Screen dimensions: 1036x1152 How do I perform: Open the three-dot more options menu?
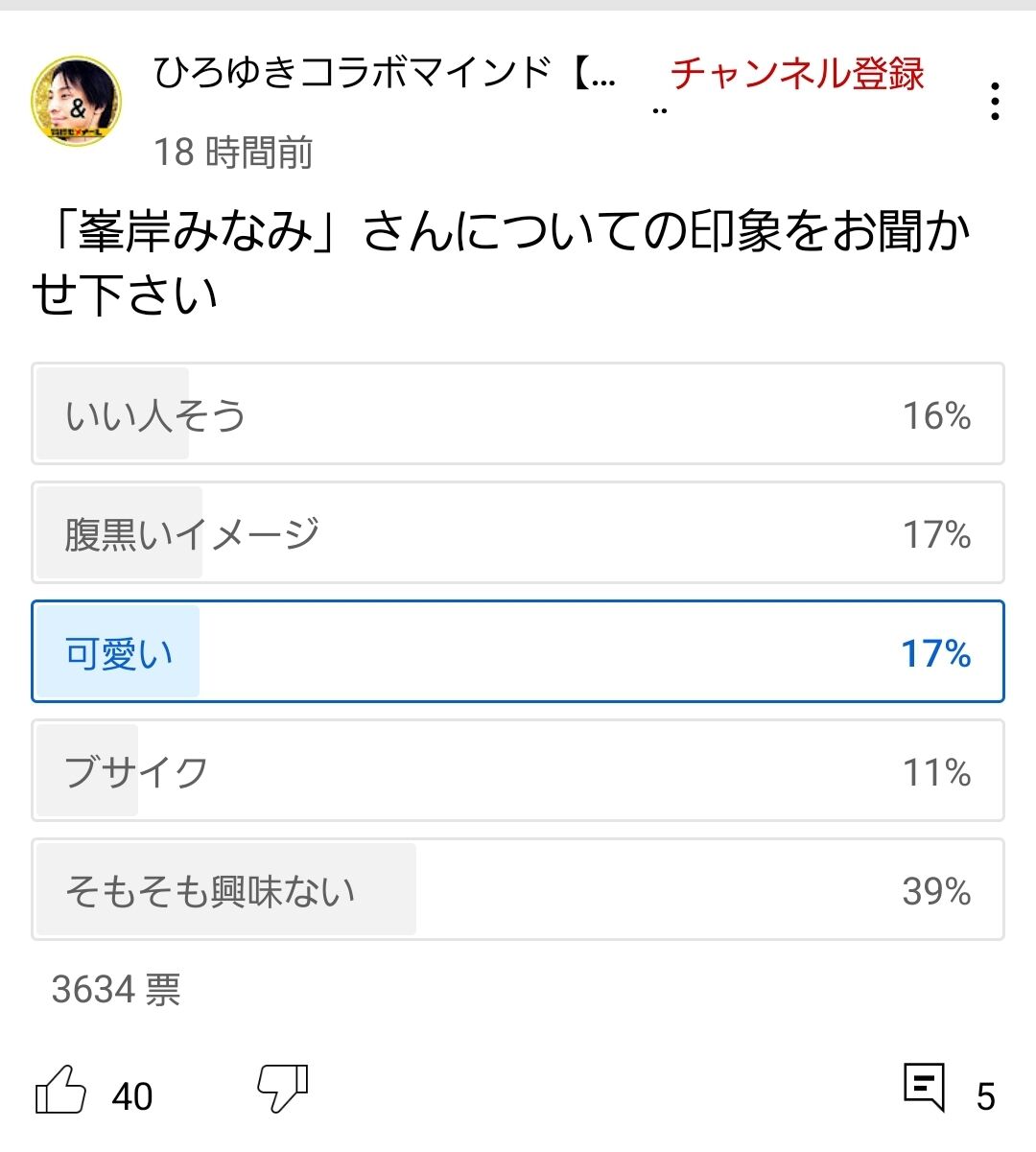click(996, 101)
